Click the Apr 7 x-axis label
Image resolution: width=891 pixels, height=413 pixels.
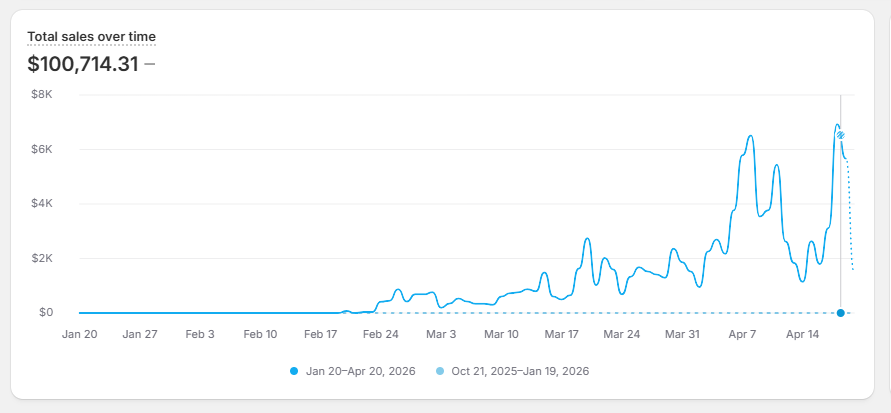click(x=742, y=335)
